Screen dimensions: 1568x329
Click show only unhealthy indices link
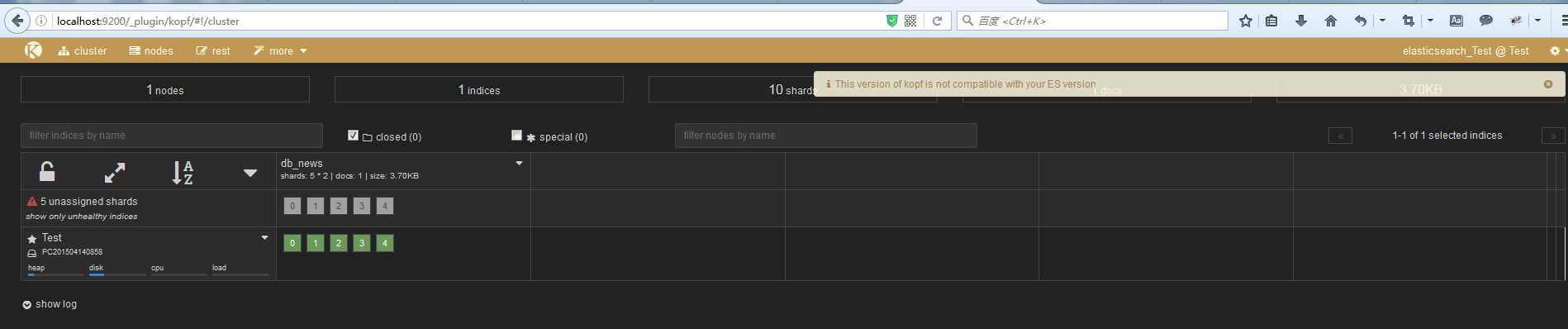(x=82, y=217)
